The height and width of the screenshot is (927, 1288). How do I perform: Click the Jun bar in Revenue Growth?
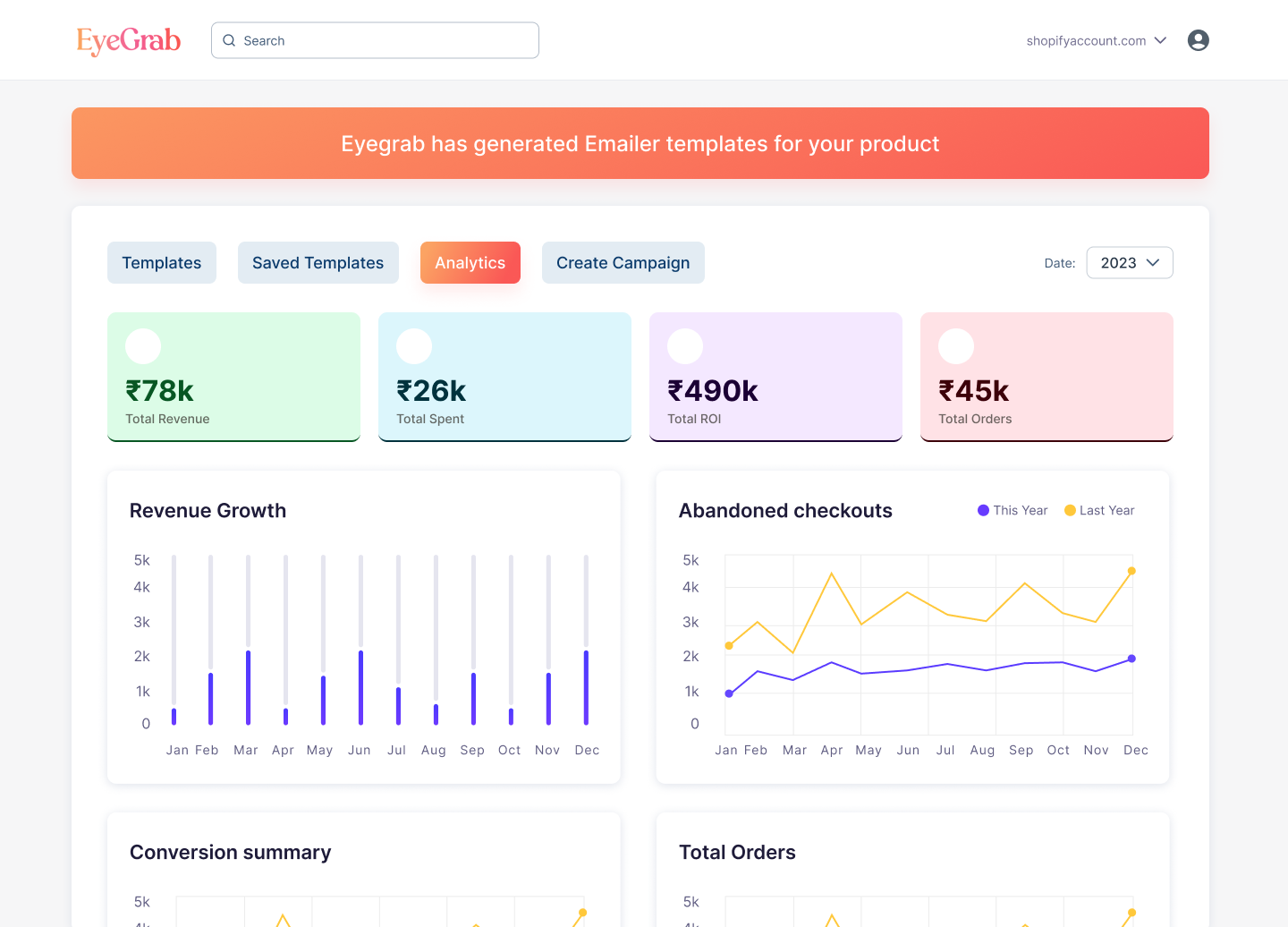pyautogui.click(x=360, y=687)
